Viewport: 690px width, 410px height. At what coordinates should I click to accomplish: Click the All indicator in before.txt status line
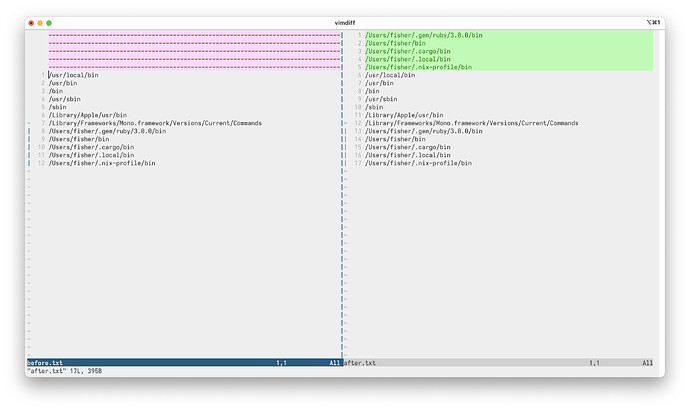point(335,363)
